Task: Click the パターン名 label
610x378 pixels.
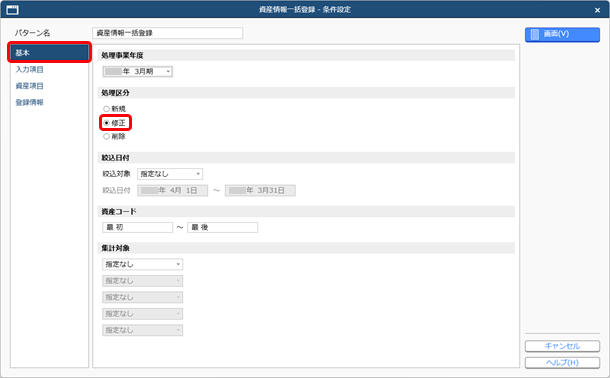Action: pos(33,33)
